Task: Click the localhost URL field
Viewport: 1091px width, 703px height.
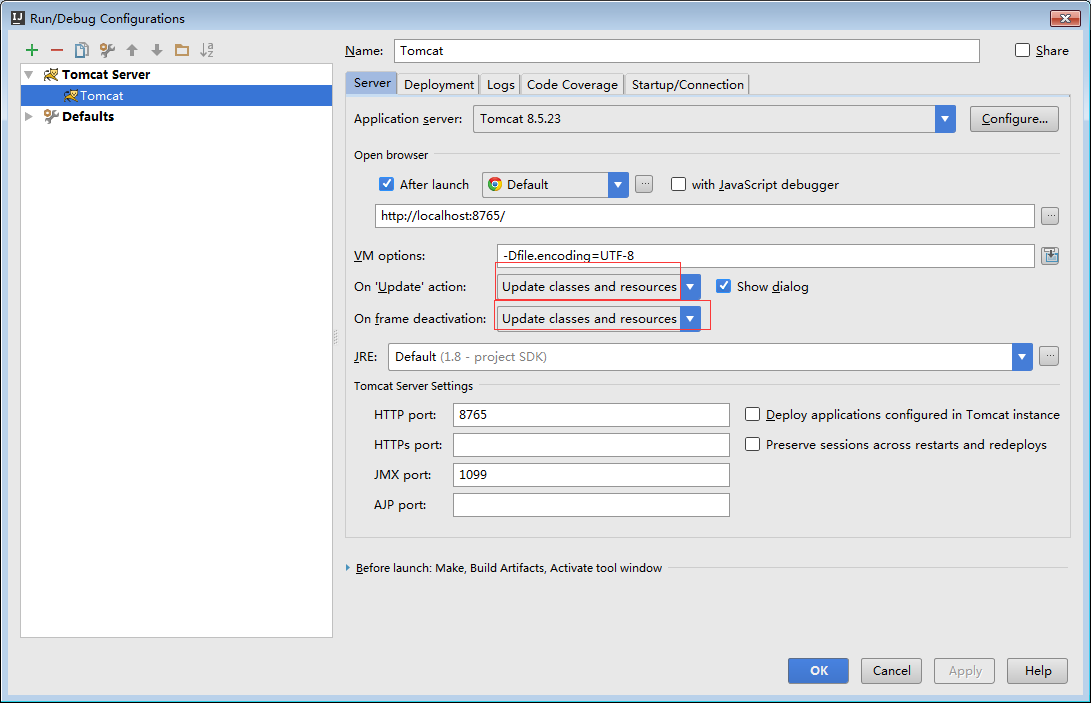Action: 705,216
